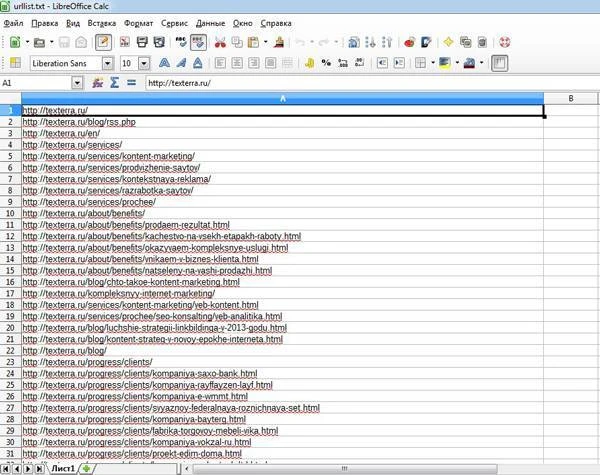This screenshot has height=475, width=600.
Task: Open the font size dropdown
Action: point(144,63)
